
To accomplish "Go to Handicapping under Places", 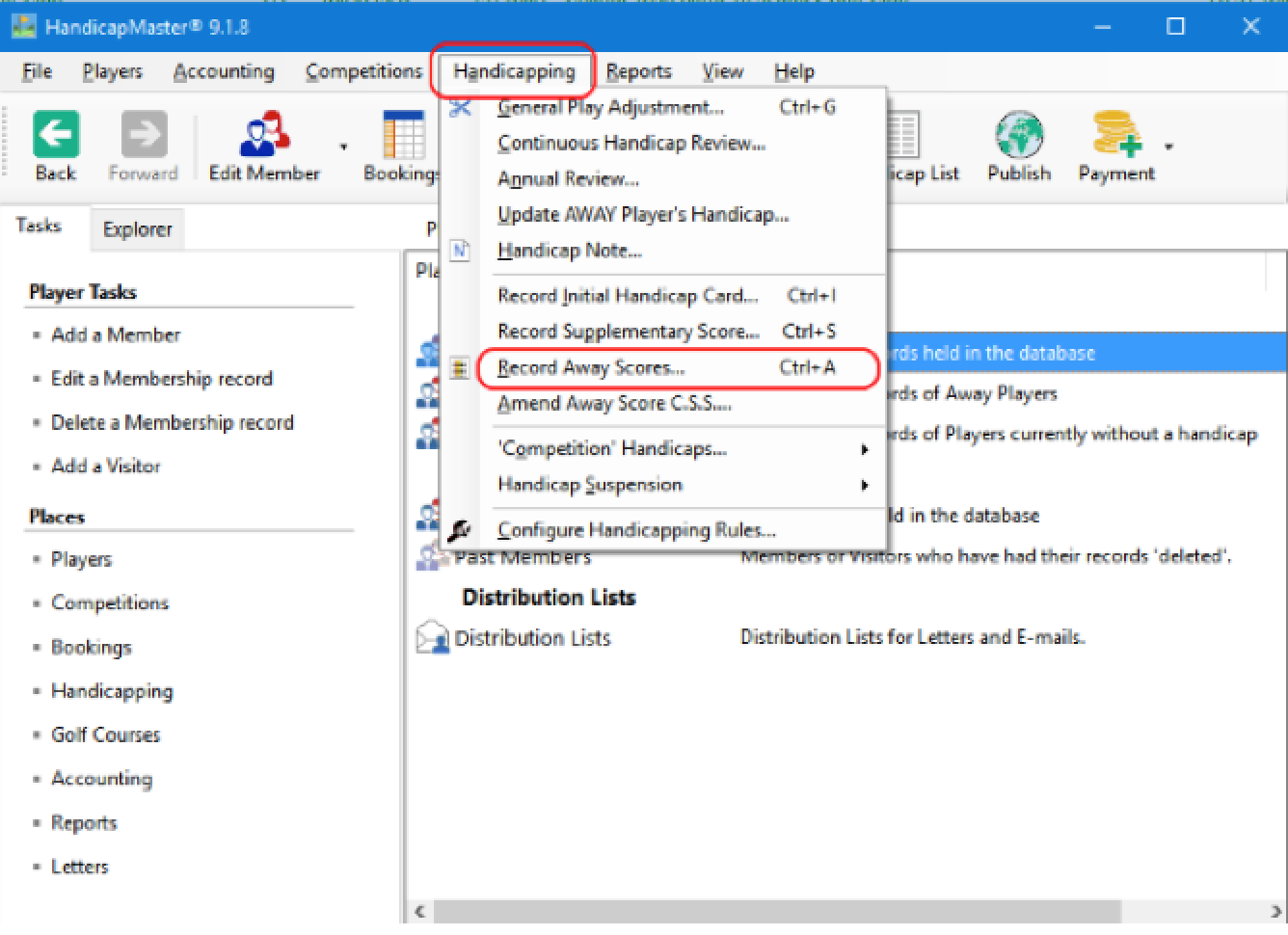I will [x=112, y=691].
